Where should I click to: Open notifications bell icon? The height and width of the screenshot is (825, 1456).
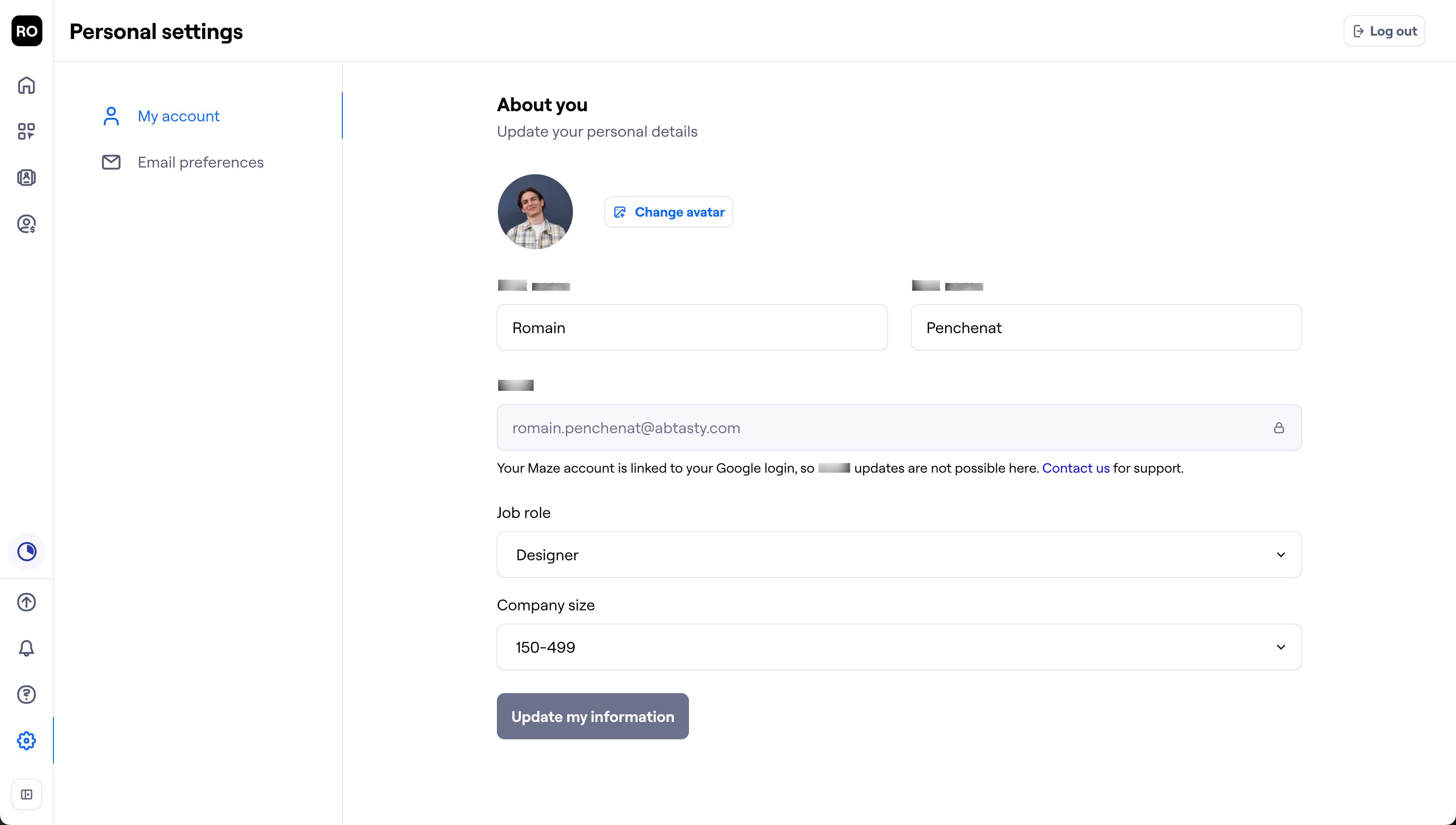(x=26, y=648)
